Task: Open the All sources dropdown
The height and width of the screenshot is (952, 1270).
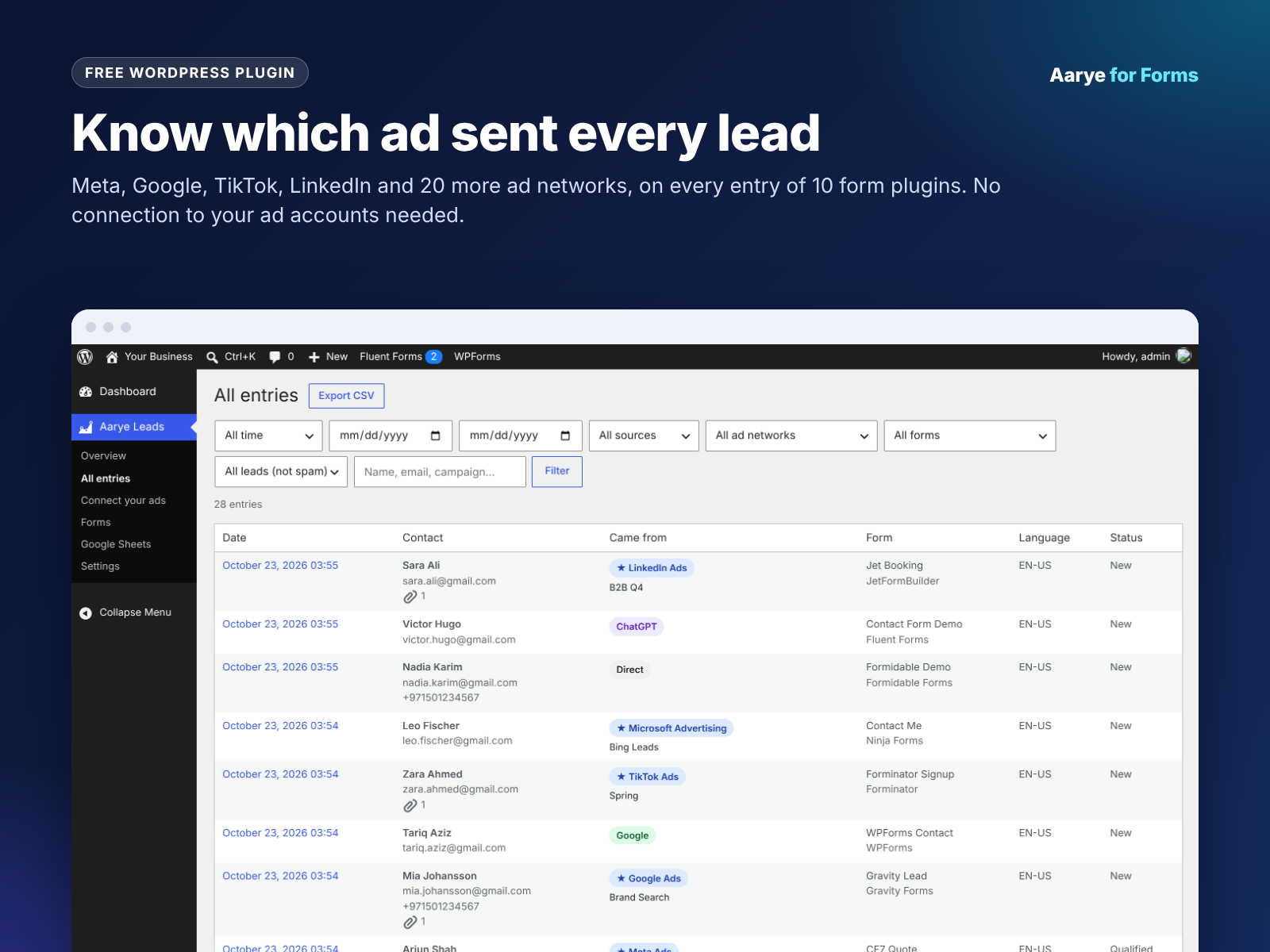Action: click(644, 436)
